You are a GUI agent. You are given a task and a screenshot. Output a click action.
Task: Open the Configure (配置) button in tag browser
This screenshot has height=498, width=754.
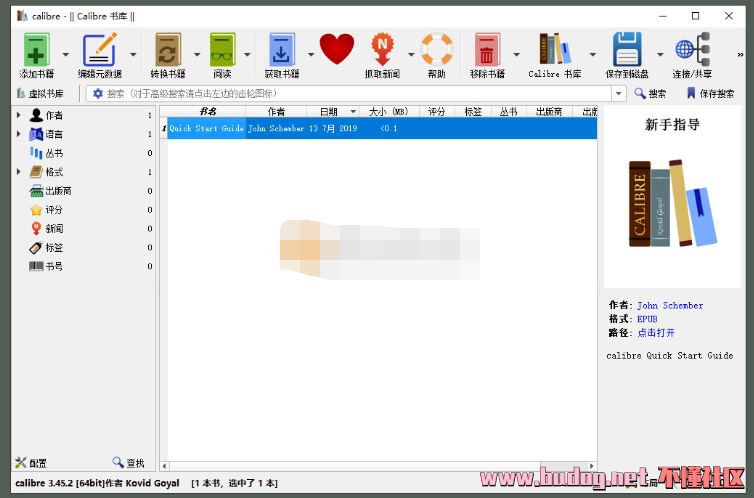31,462
